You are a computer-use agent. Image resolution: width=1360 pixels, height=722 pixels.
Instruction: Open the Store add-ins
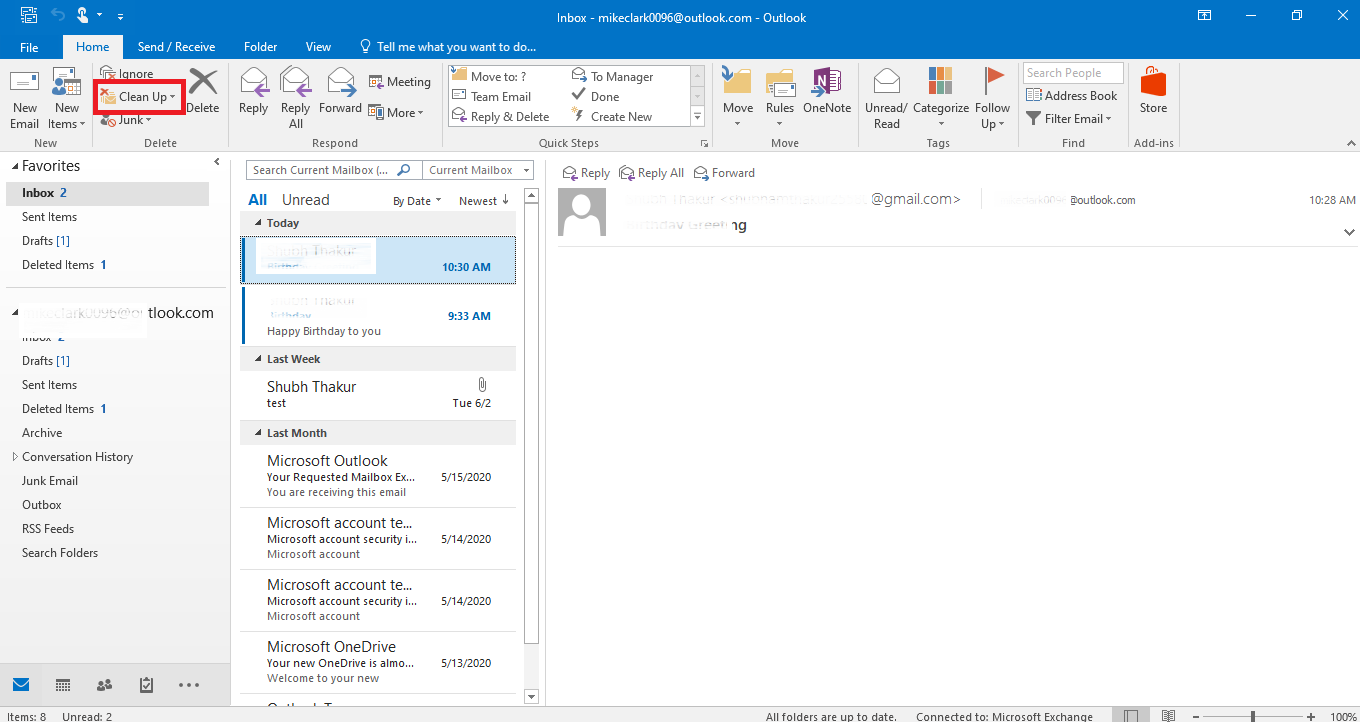pos(1153,90)
